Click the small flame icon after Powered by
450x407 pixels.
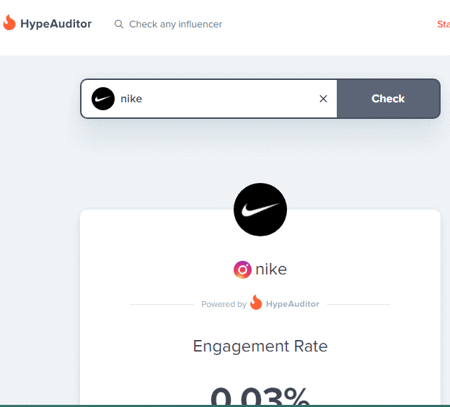(x=256, y=302)
